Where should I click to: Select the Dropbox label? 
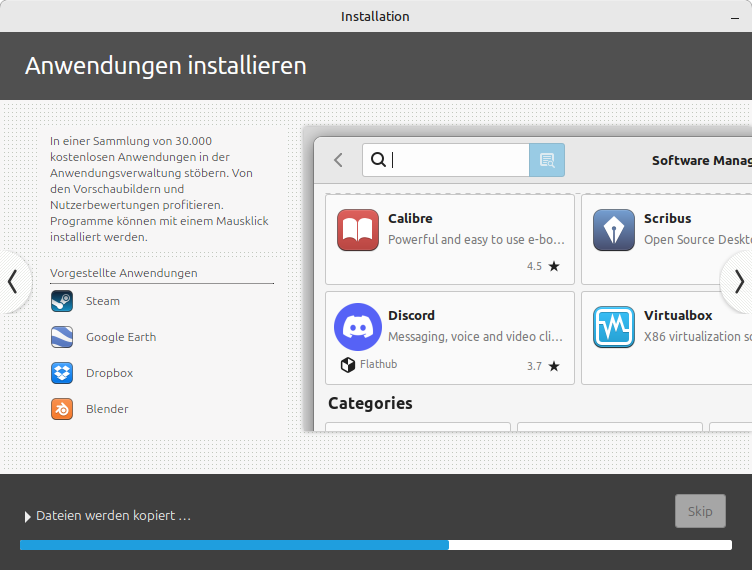coord(109,373)
